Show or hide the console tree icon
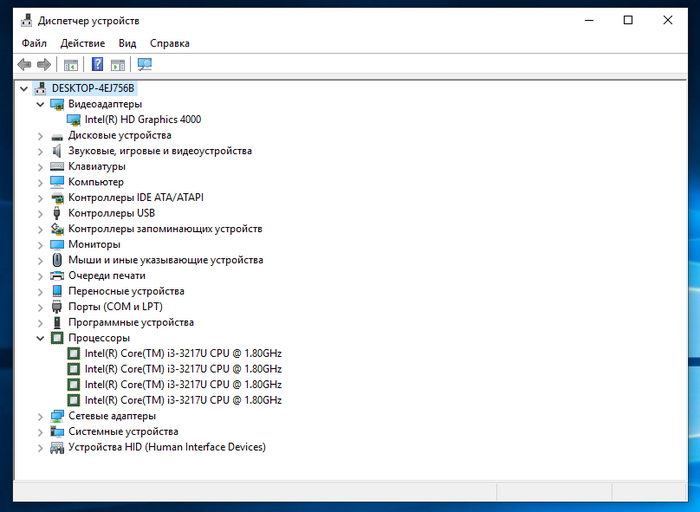 pos(71,65)
